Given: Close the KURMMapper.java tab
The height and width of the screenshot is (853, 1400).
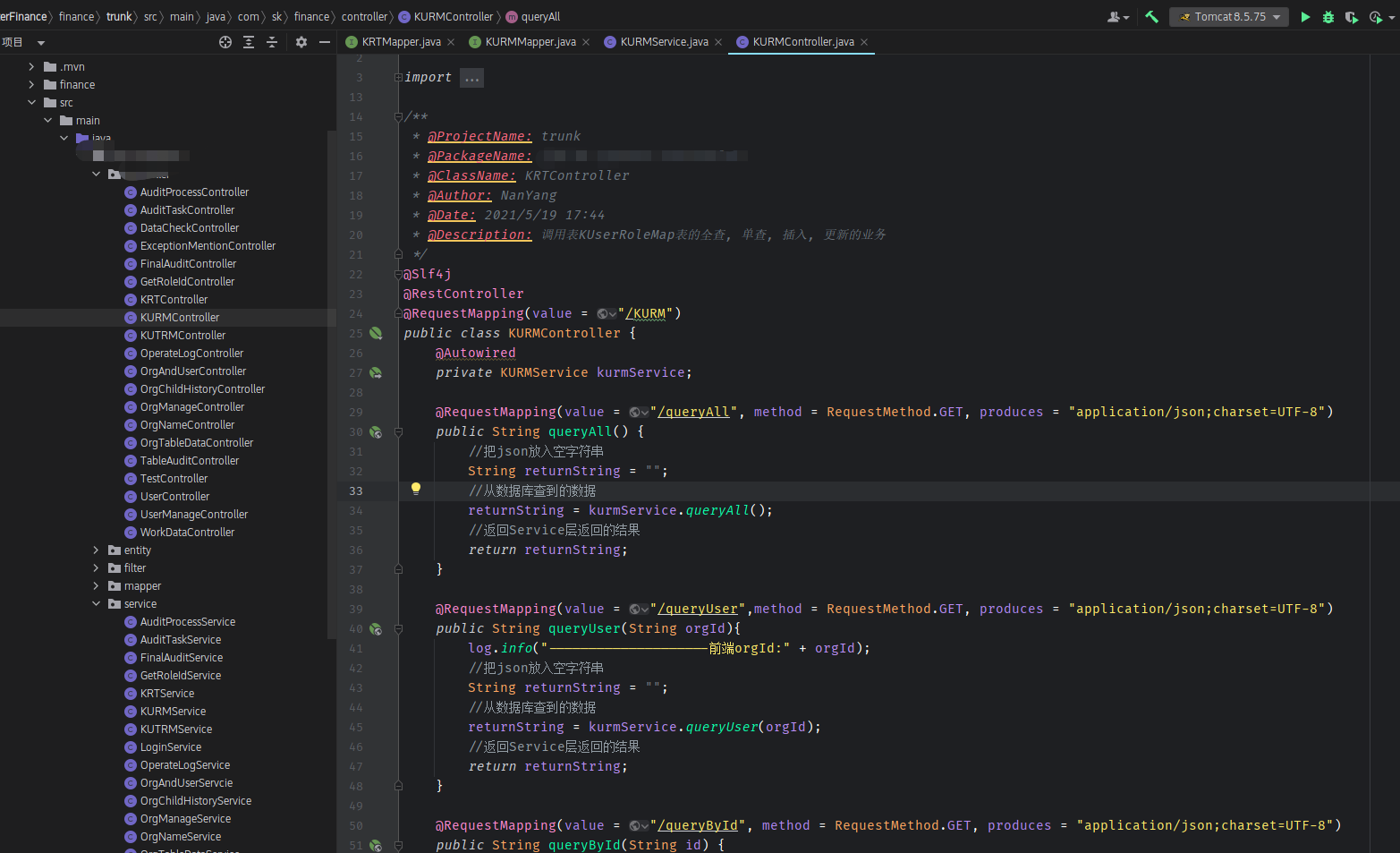Looking at the screenshot, I should pos(586,42).
